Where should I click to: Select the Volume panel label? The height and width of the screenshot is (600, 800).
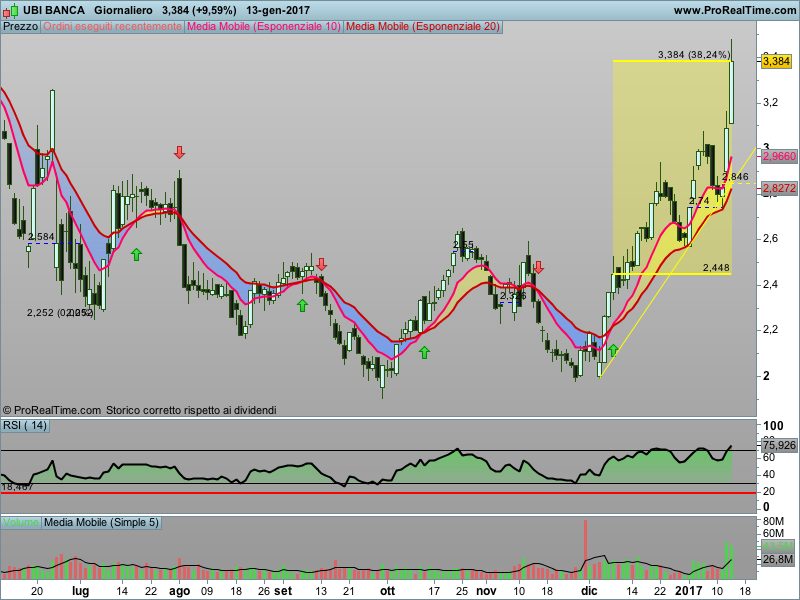(20, 522)
